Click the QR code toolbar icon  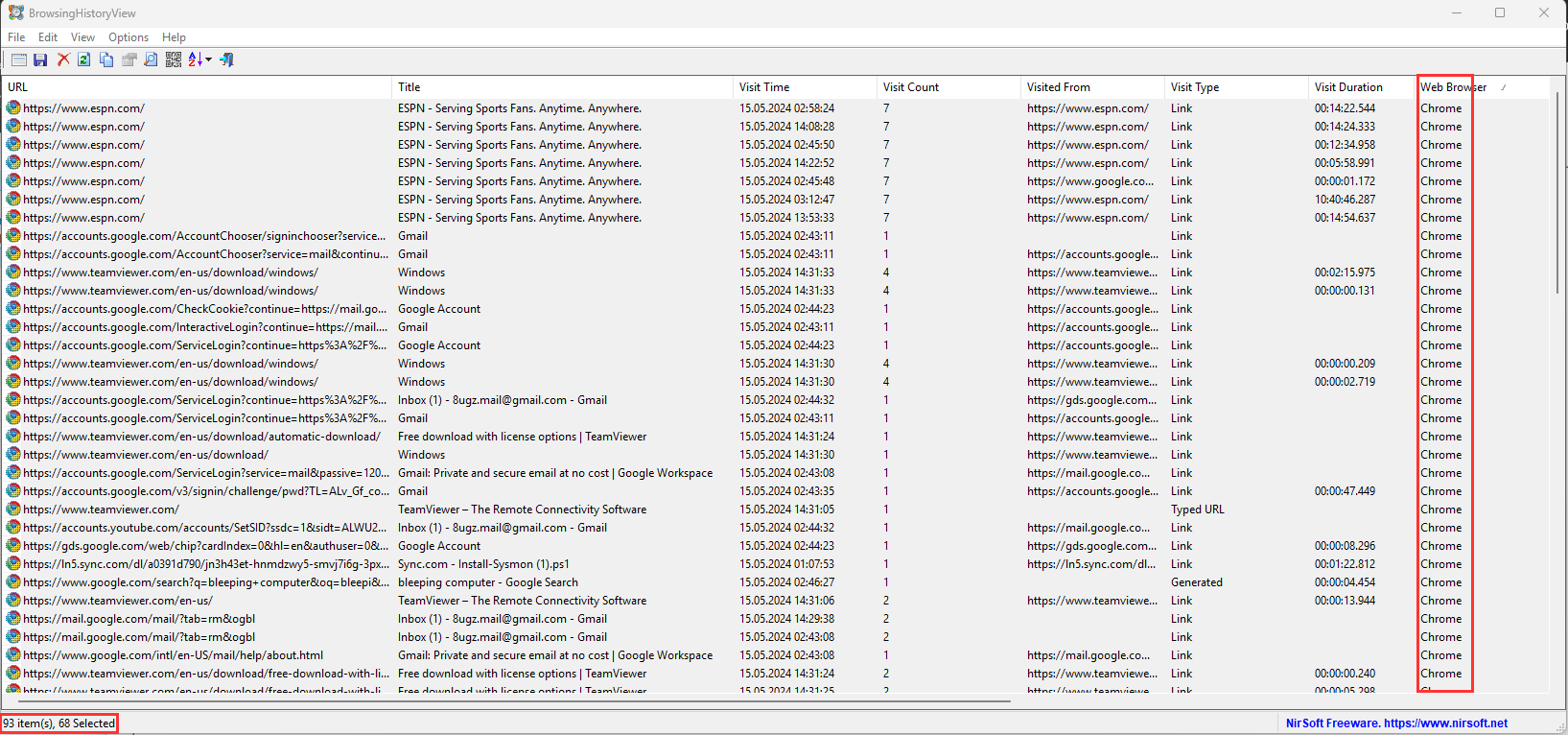tap(173, 59)
